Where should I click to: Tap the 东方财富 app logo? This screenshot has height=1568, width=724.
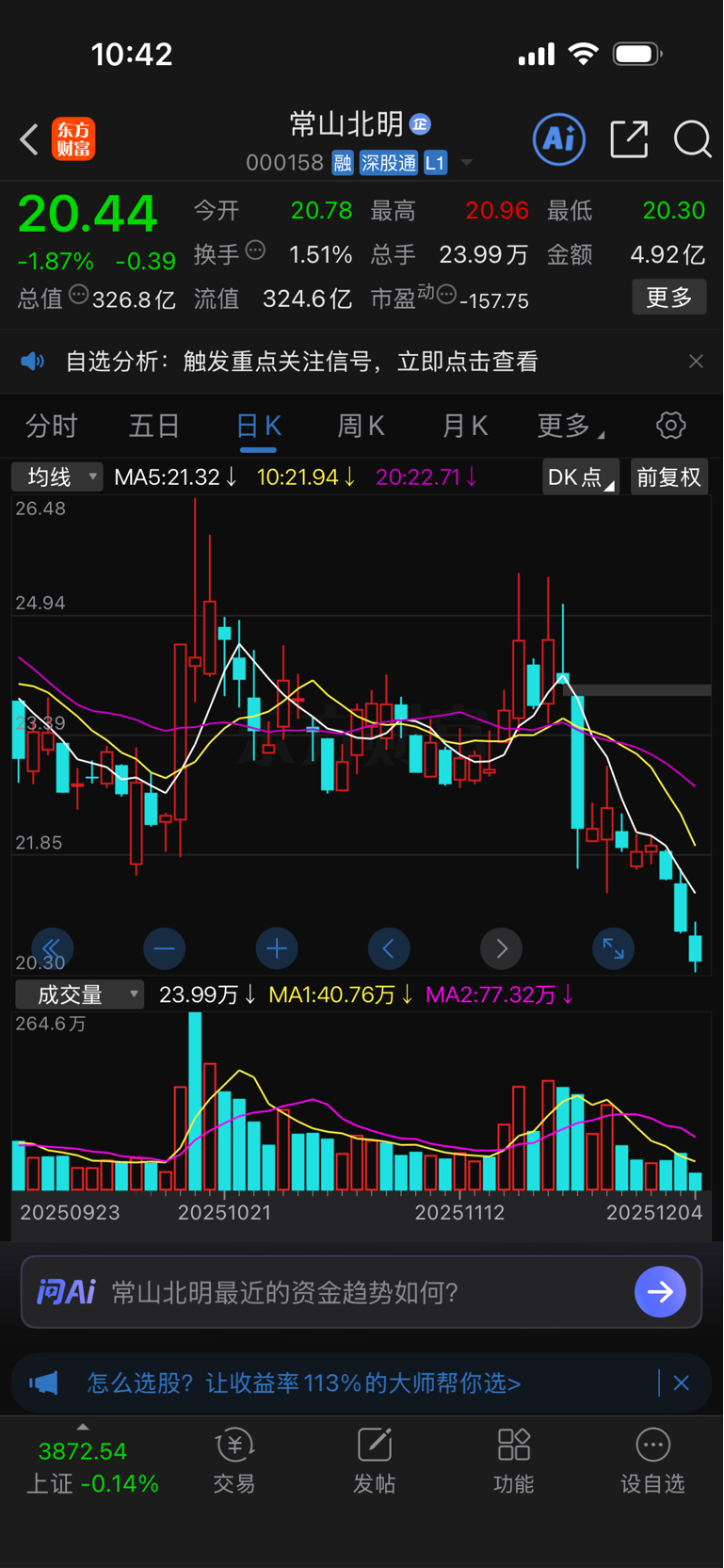[73, 139]
